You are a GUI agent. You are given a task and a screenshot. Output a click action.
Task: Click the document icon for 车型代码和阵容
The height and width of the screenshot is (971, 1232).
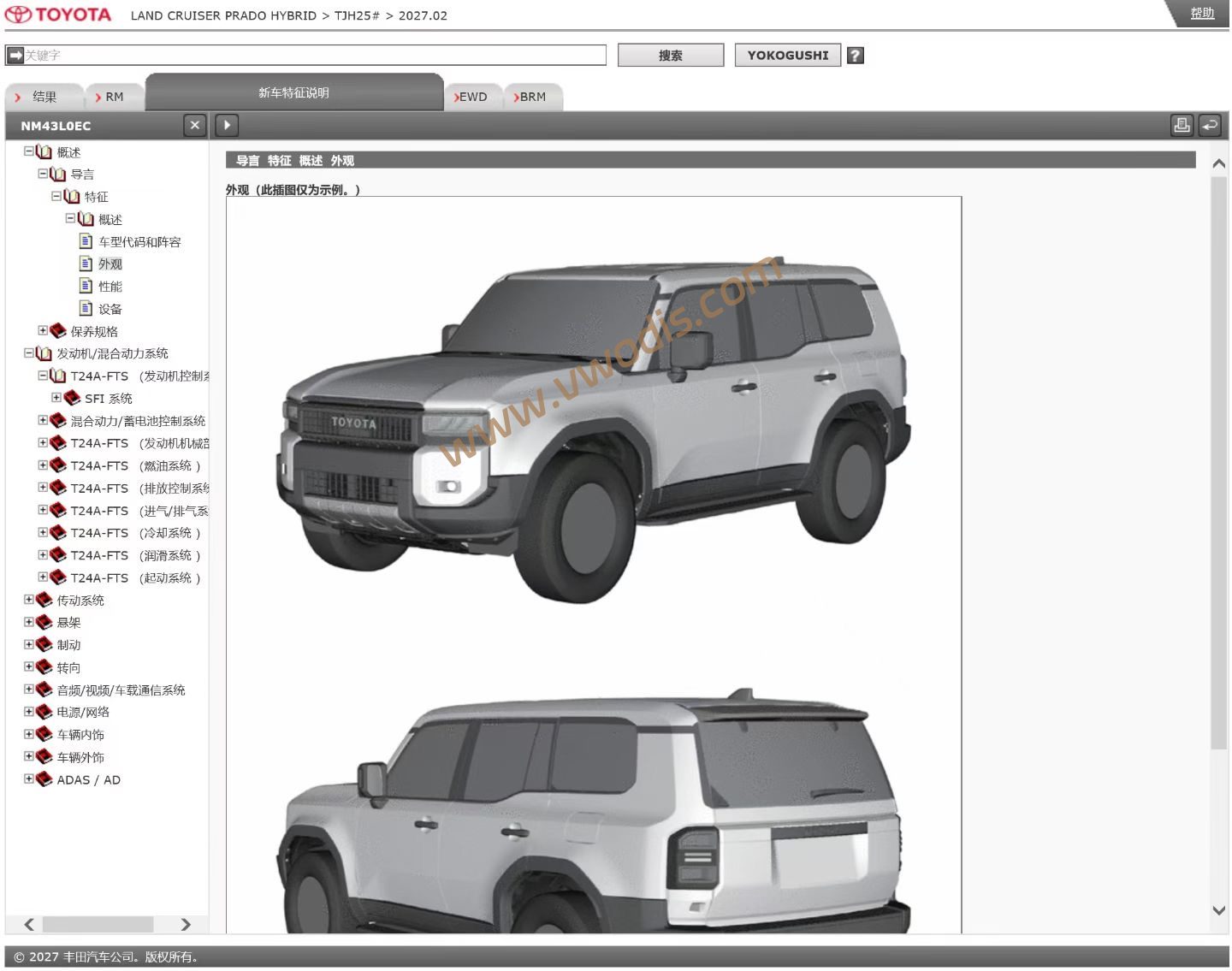86,241
